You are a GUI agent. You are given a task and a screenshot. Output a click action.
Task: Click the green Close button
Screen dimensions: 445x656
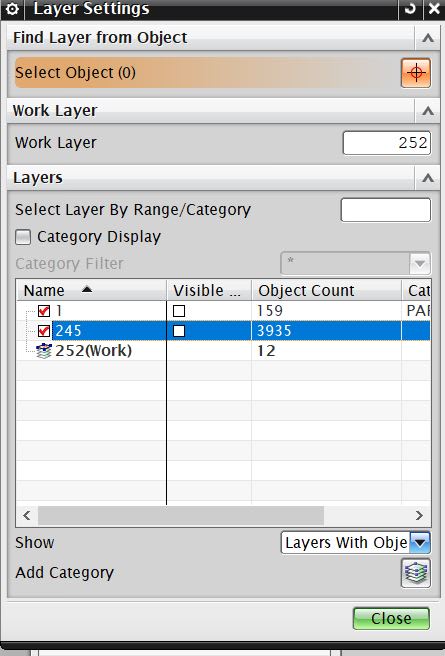click(391, 618)
